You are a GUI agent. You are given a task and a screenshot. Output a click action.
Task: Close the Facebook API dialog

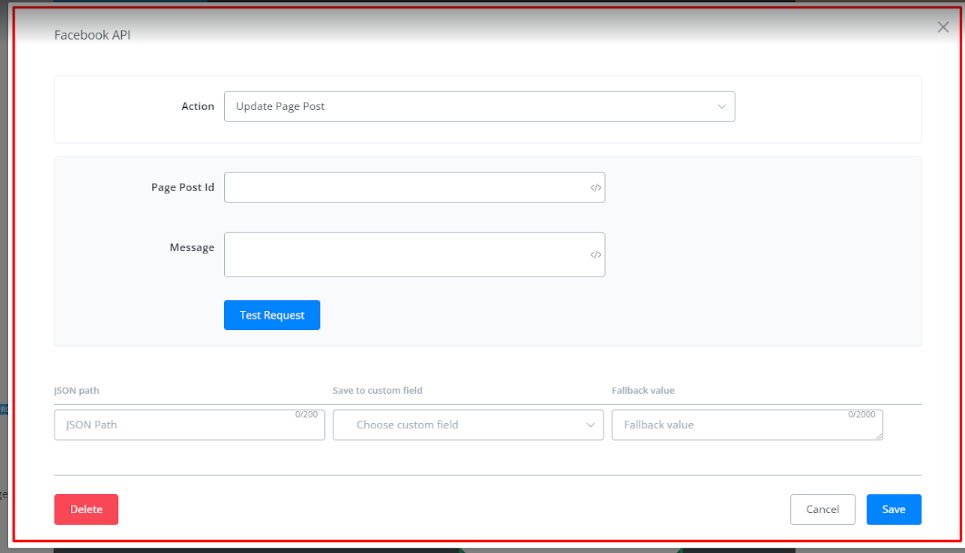[942, 28]
